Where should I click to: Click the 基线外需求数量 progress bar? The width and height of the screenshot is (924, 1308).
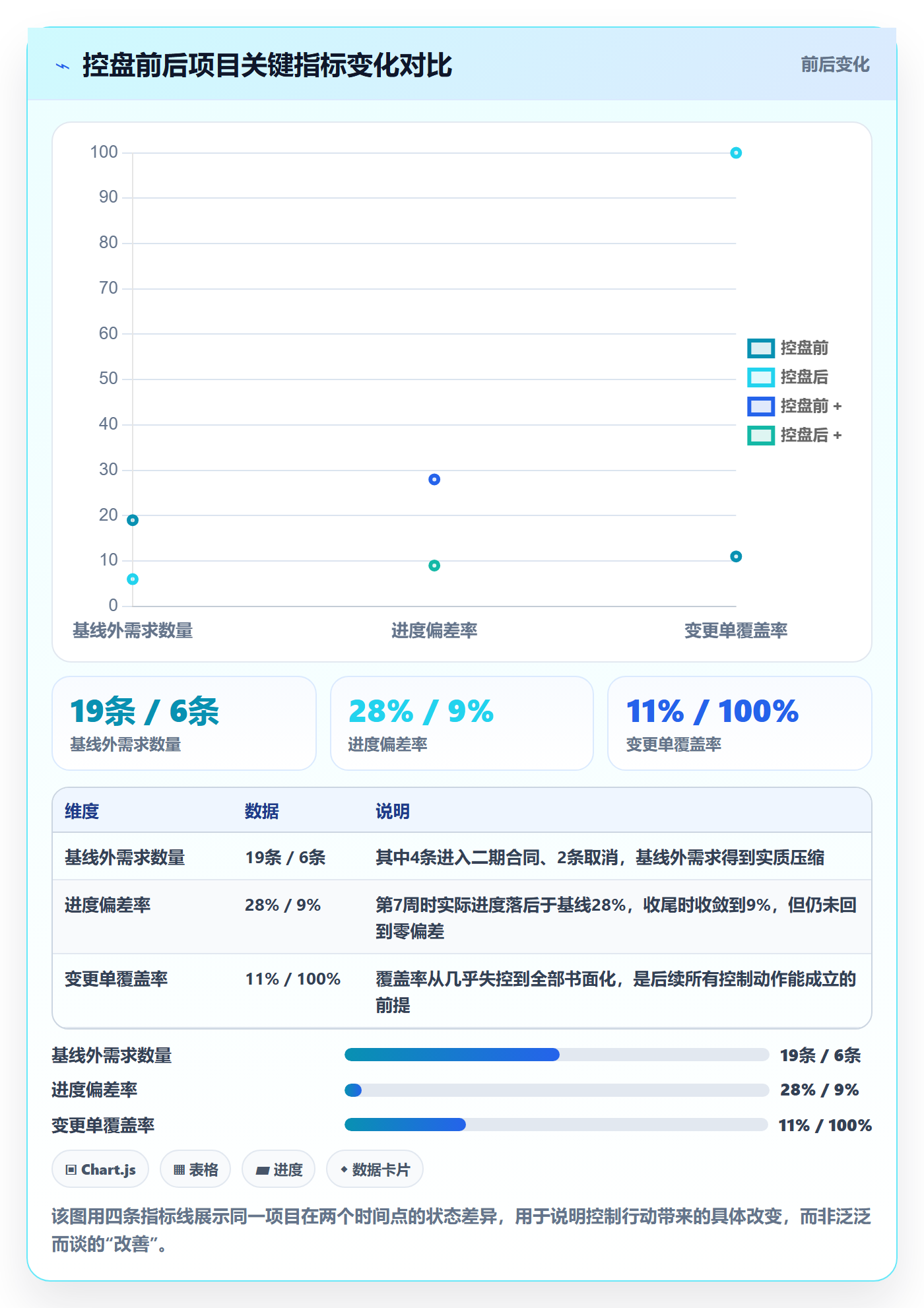[x=556, y=1055]
